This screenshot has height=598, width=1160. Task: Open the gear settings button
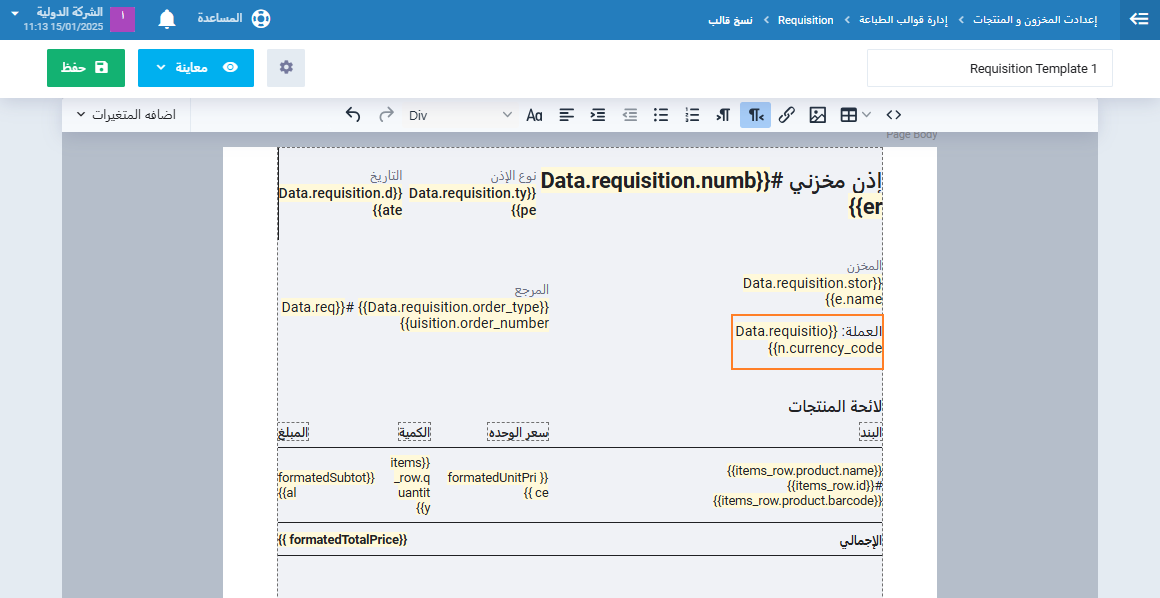[286, 68]
